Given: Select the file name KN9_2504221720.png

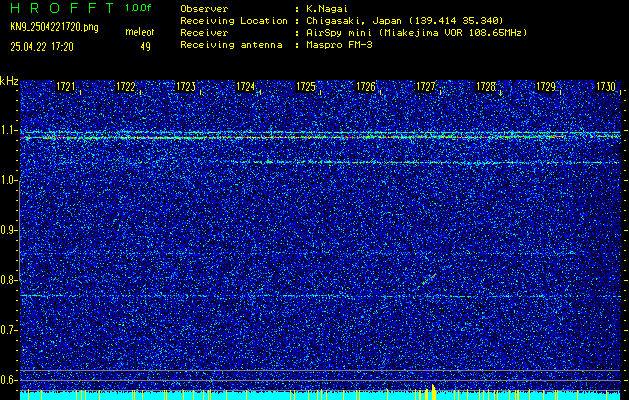Looking at the screenshot, I should pos(54,27).
